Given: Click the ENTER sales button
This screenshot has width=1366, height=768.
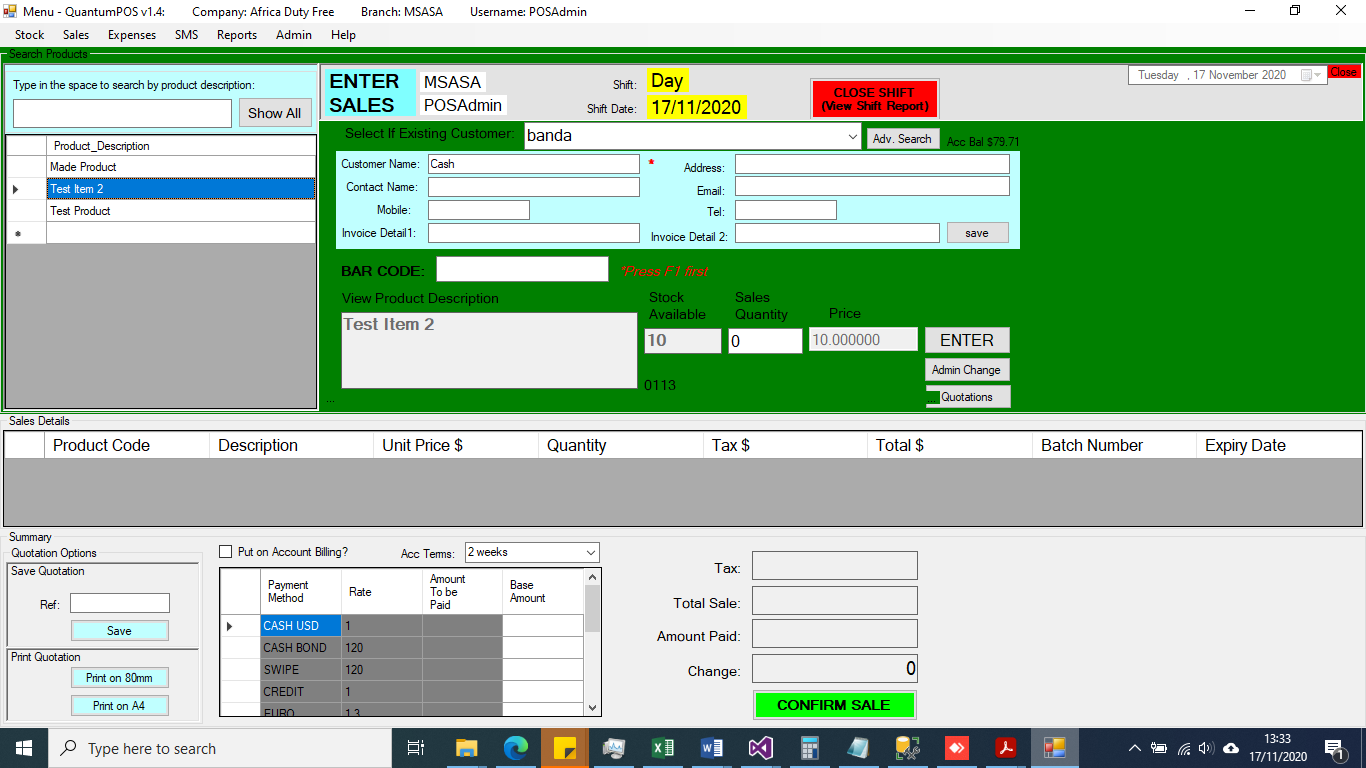Looking at the screenshot, I should pyautogui.click(x=967, y=340).
